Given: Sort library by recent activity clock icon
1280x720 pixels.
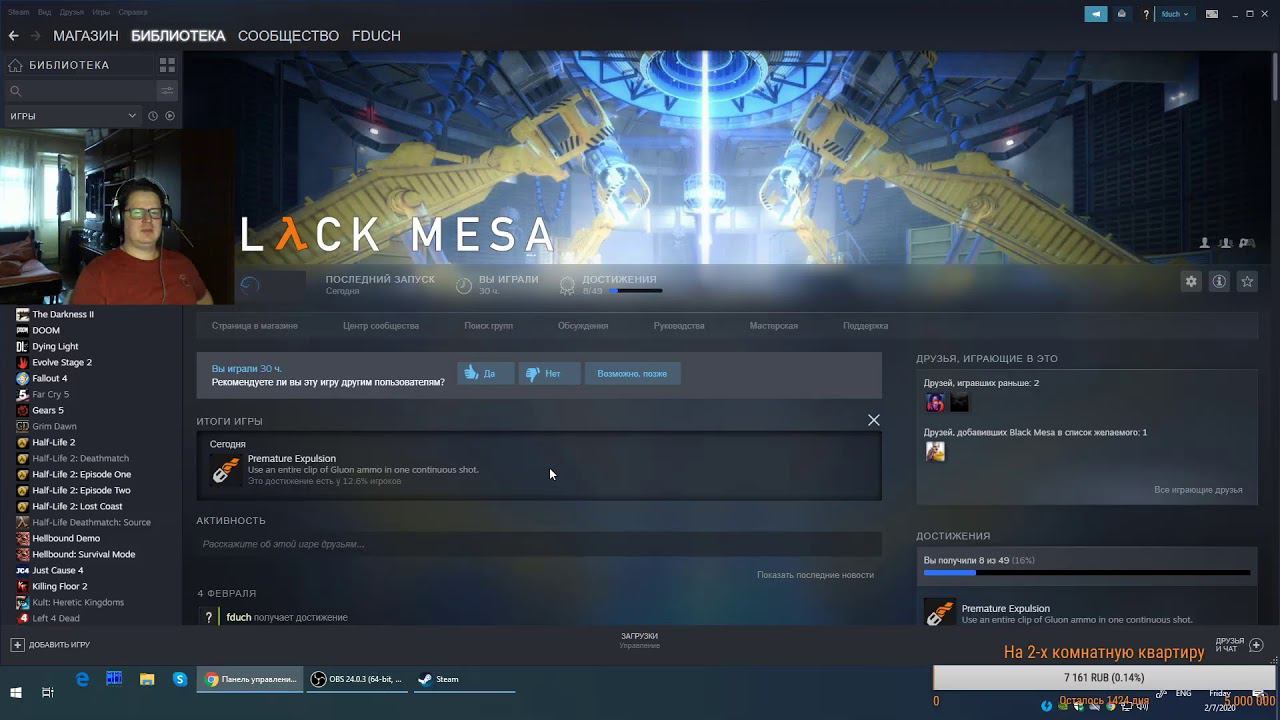Looking at the screenshot, I should 153,116.
